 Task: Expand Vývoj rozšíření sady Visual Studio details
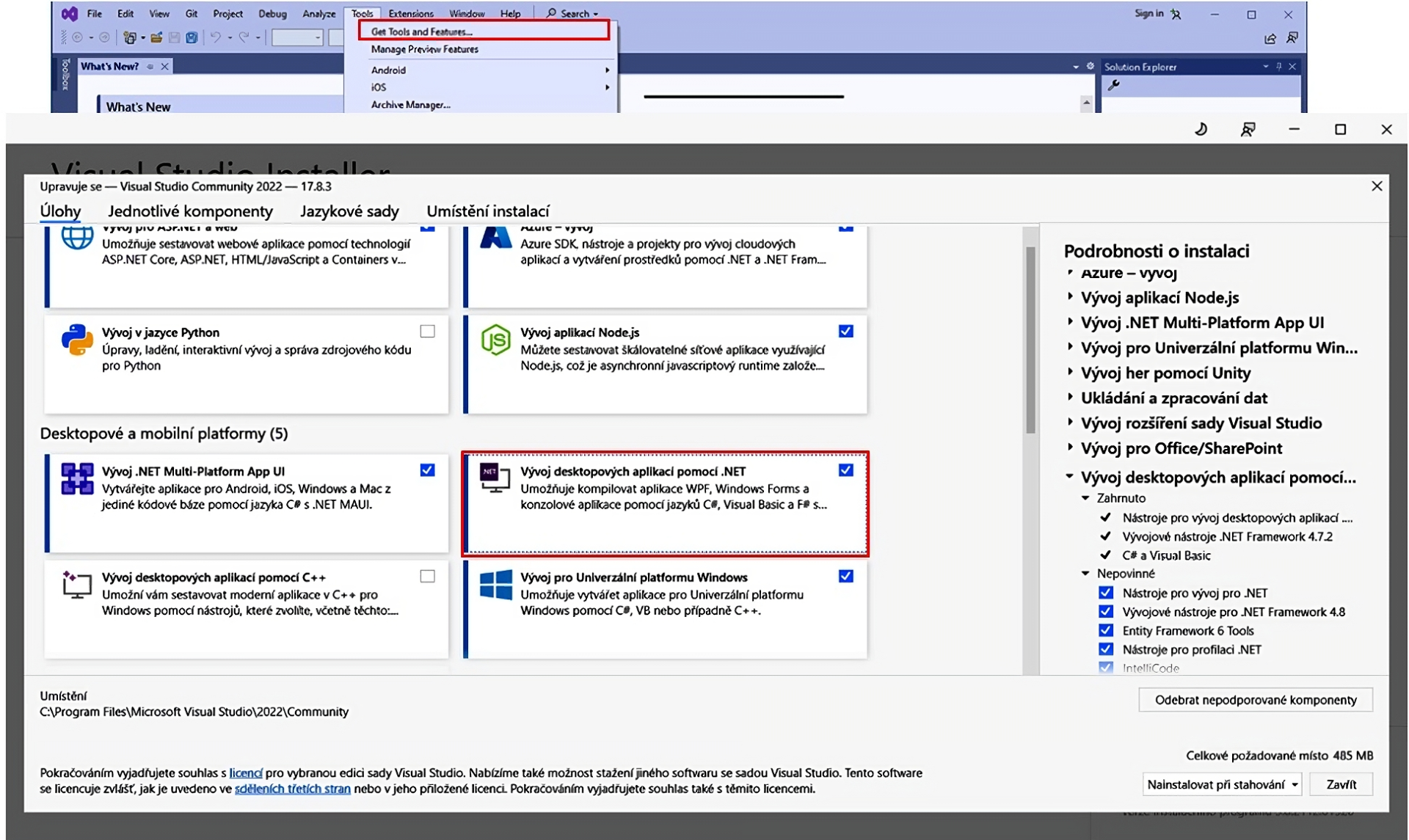coord(1070,423)
